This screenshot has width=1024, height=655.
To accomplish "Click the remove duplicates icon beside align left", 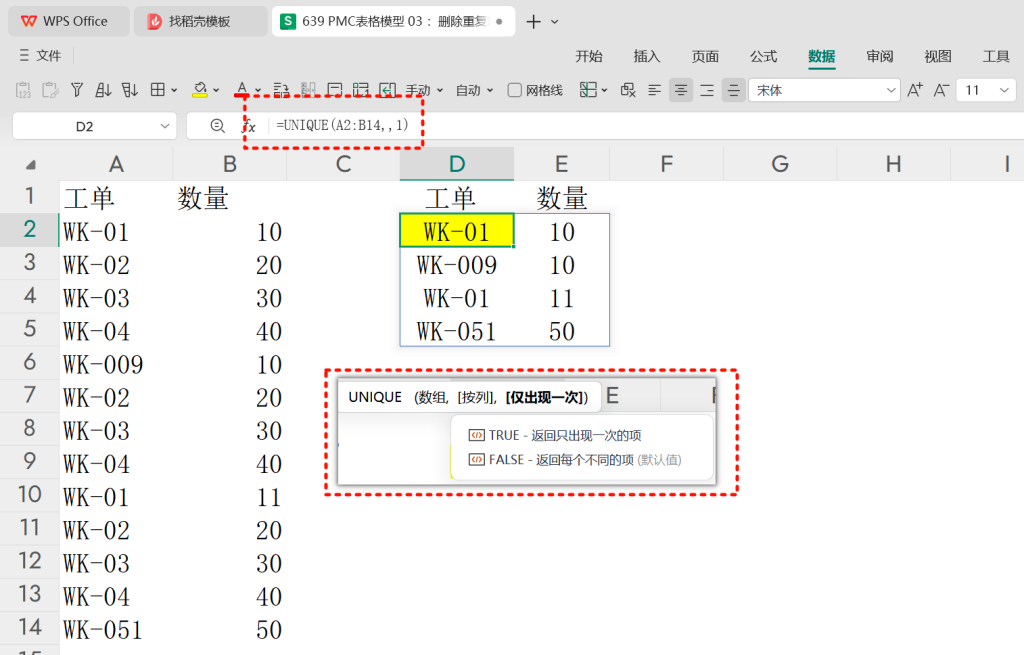I will click(628, 90).
